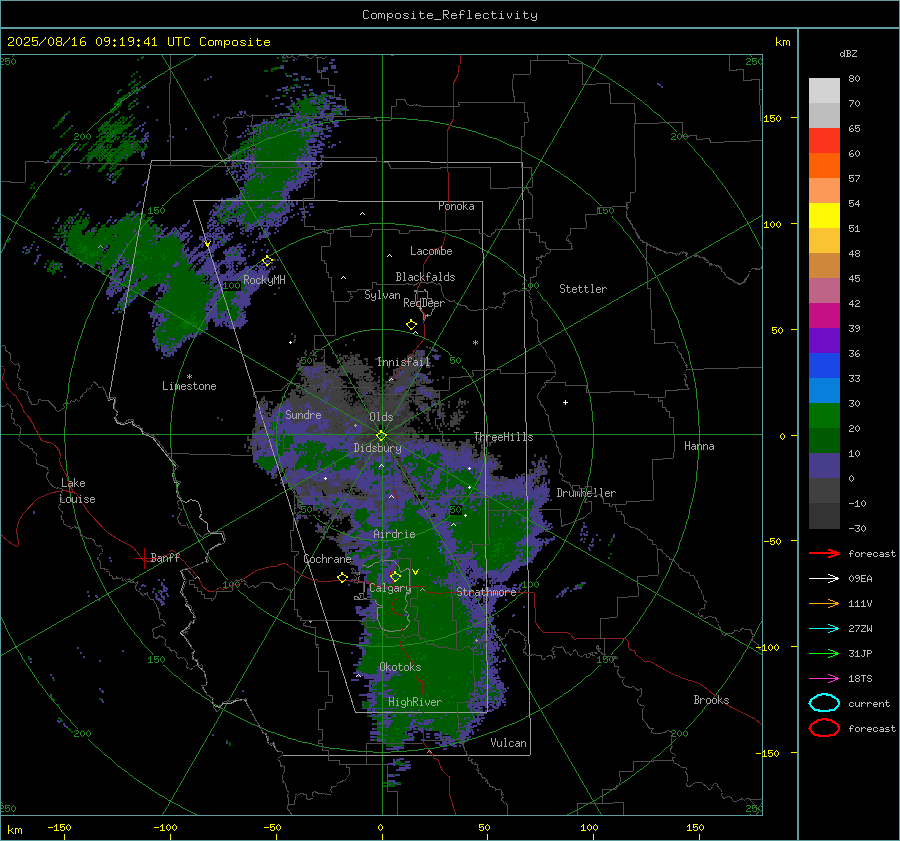Click the asterisk marker above Limestone

click(189, 377)
